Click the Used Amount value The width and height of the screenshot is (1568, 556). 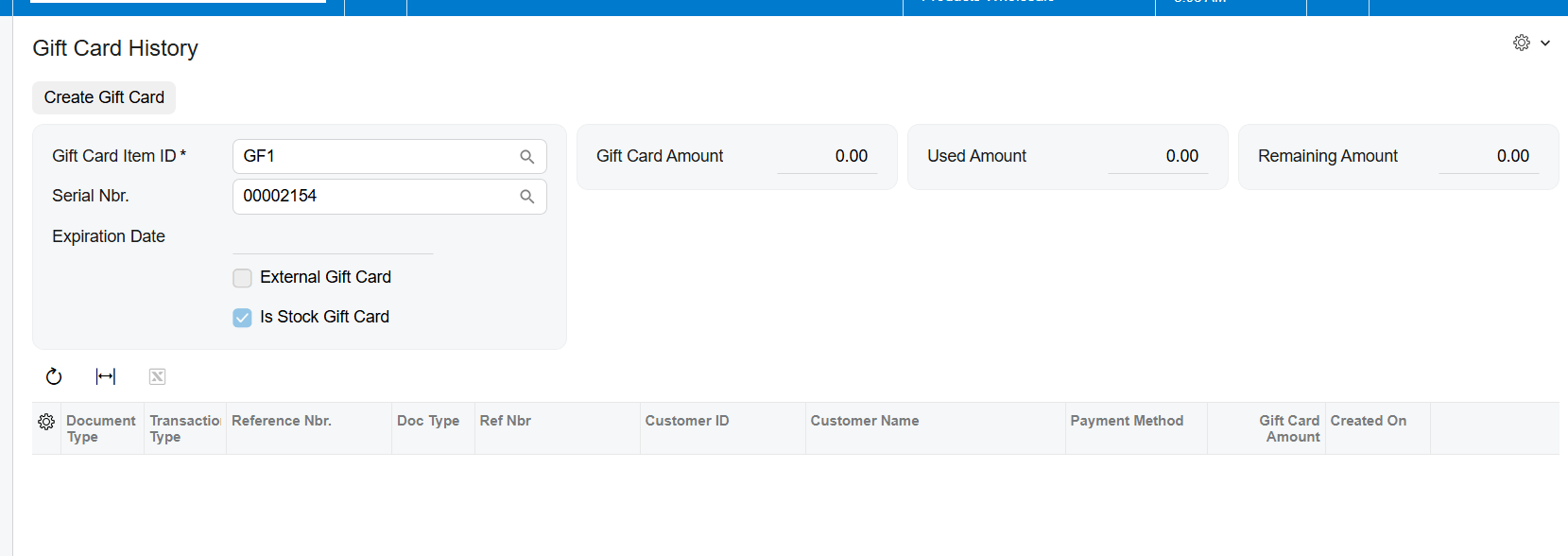pyautogui.click(x=1158, y=157)
